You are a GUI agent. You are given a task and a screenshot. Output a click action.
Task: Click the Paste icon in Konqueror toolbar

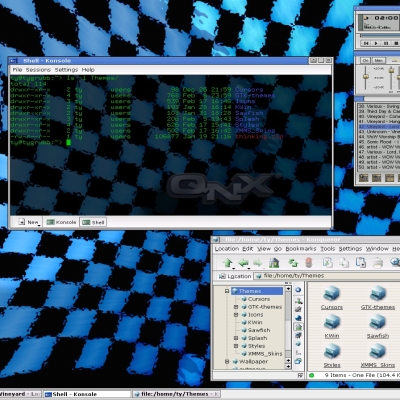coord(360,262)
